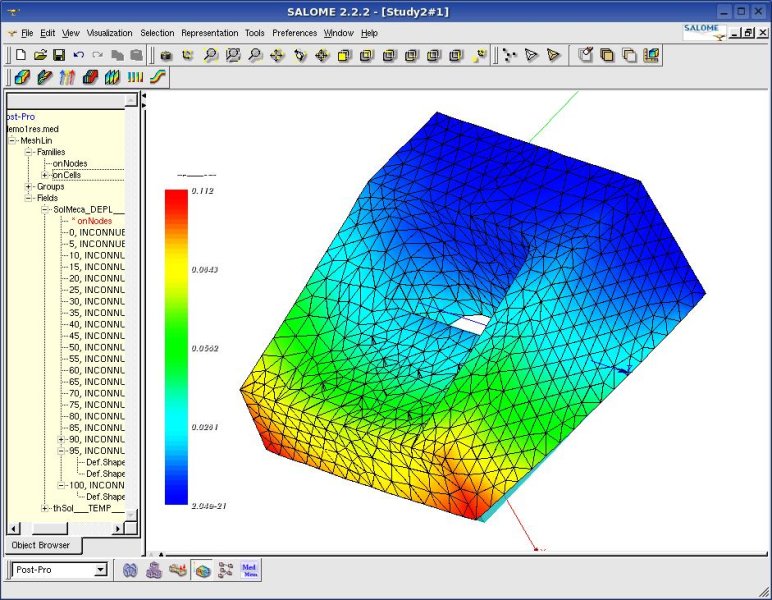This screenshot has height=600, width=772.
Task: Activate Fit Area zoom icon
Action: 232,55
